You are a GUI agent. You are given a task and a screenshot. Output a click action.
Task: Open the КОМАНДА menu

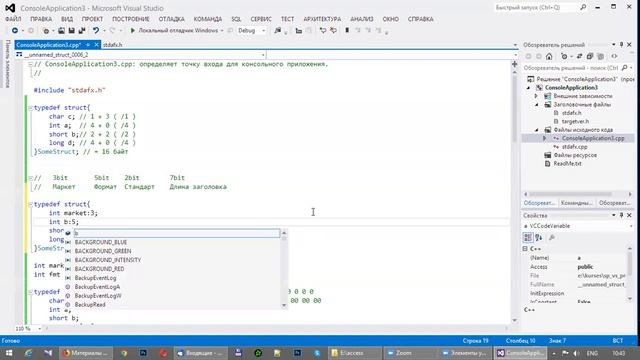tap(208, 19)
